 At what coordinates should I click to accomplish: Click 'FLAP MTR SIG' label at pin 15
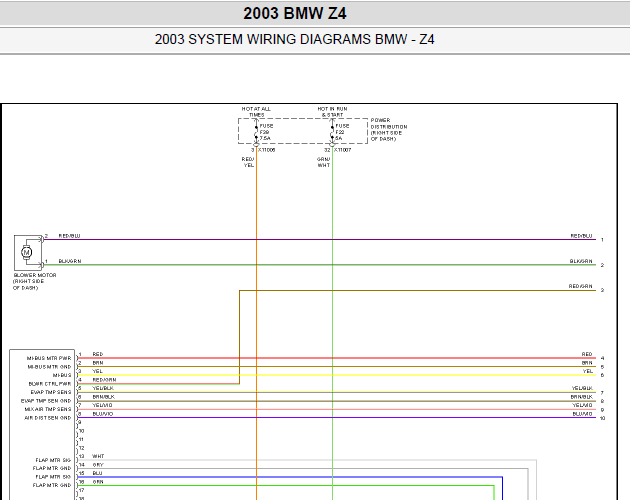53,477
